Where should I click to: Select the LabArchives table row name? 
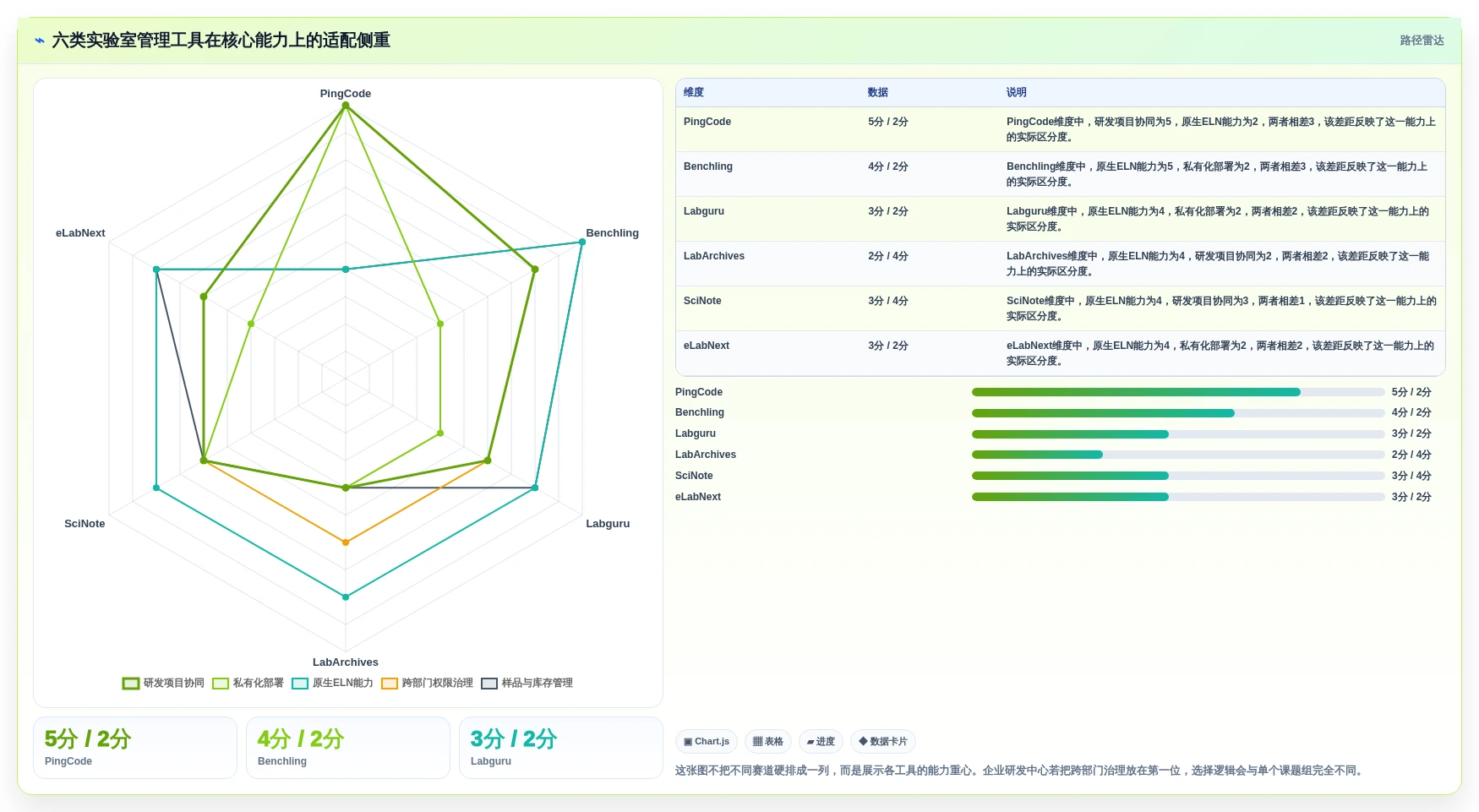click(x=714, y=256)
